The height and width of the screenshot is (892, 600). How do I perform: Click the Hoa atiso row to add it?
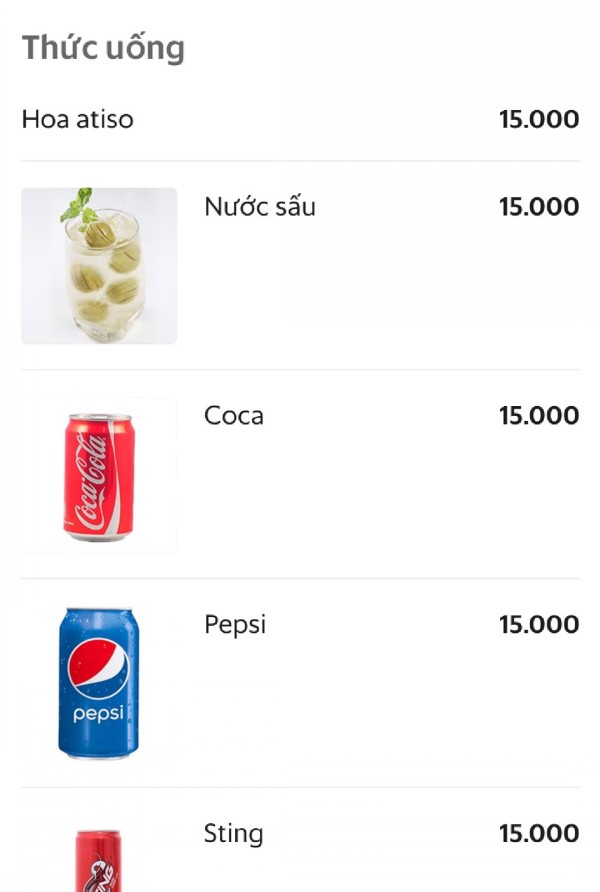pyautogui.click(x=300, y=120)
